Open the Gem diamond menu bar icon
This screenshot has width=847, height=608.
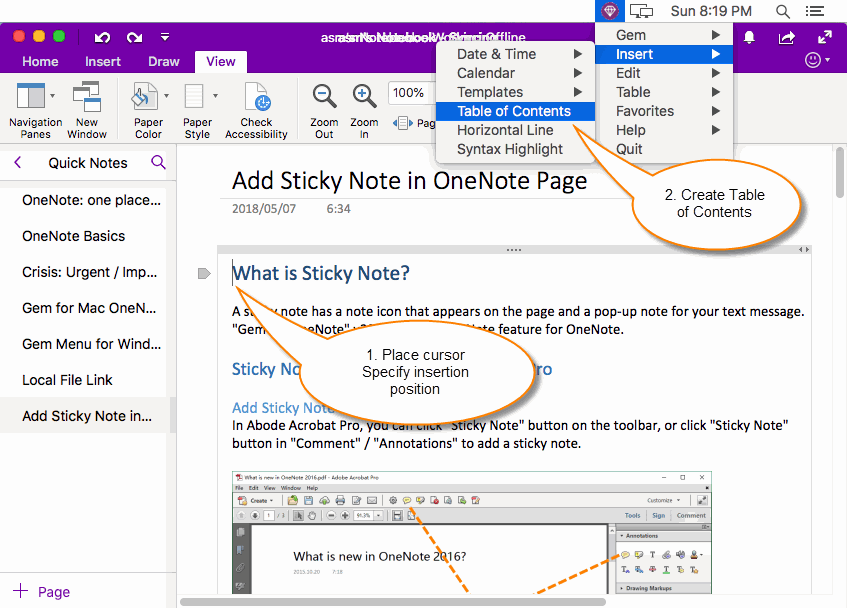coord(610,11)
